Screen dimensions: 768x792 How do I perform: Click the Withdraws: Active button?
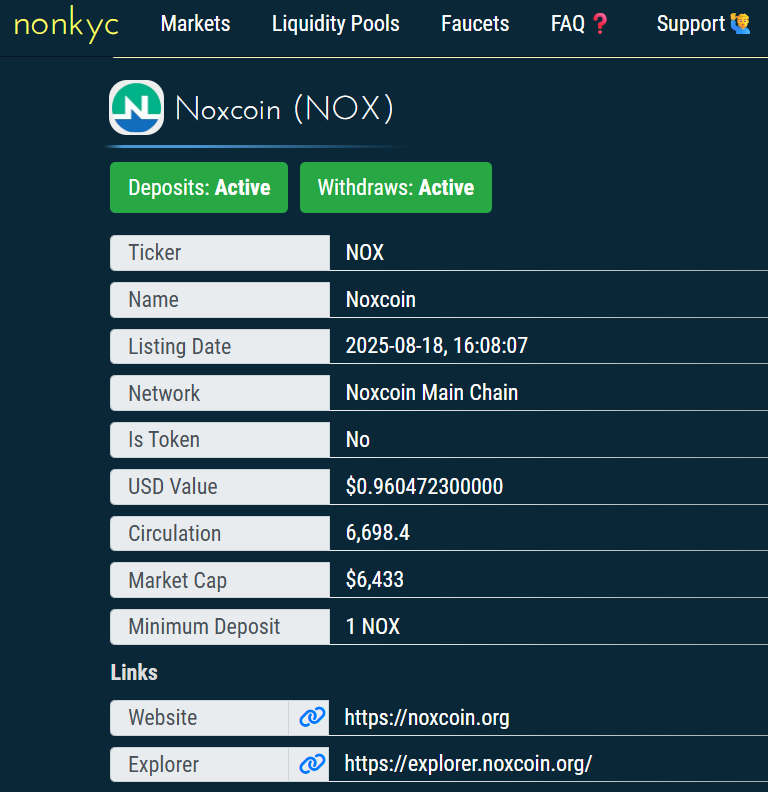click(396, 187)
